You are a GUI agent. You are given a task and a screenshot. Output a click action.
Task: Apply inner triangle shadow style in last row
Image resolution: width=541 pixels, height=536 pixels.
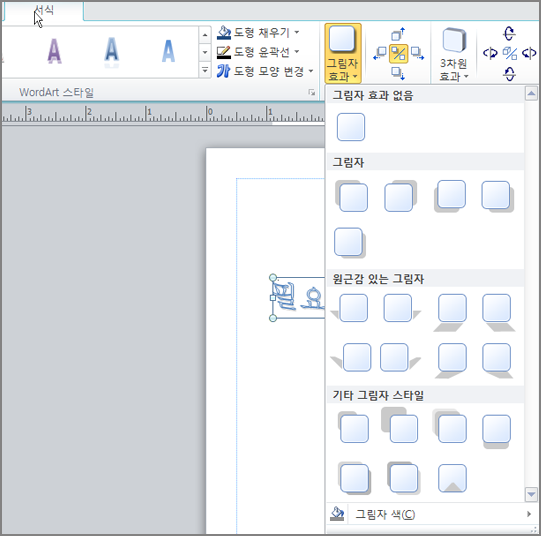click(452, 478)
